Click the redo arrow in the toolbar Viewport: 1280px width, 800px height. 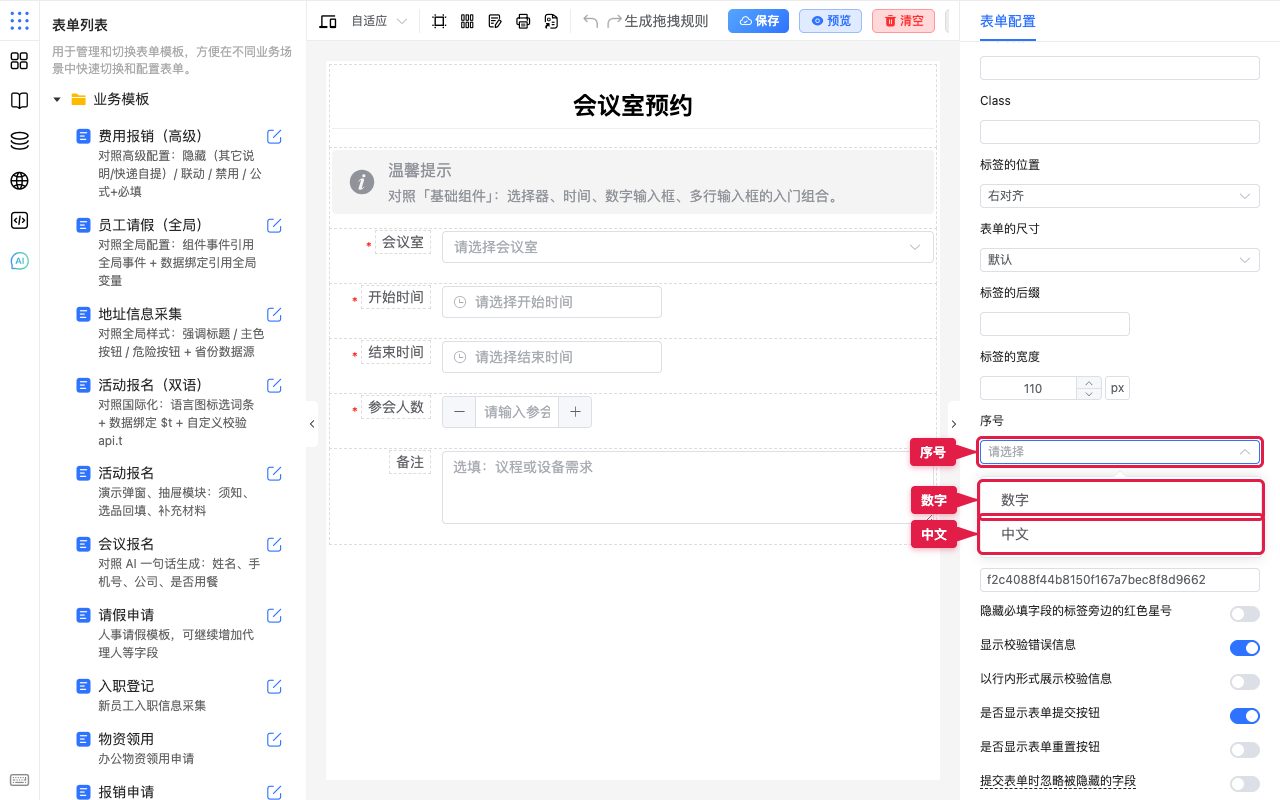615,21
